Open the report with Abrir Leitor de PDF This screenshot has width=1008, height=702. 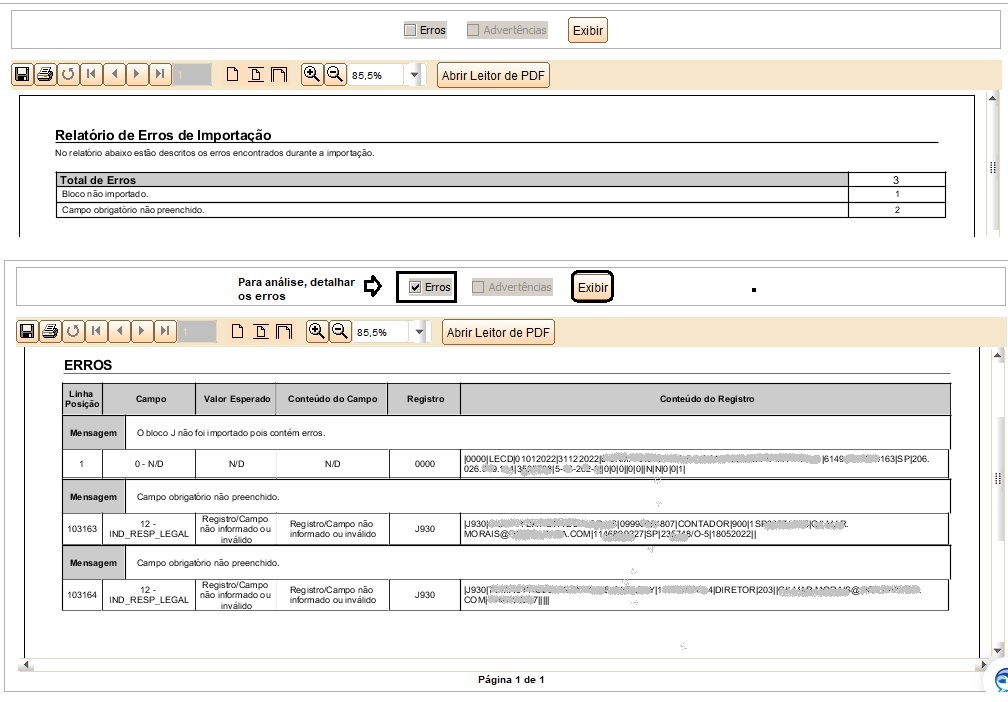tap(492, 75)
